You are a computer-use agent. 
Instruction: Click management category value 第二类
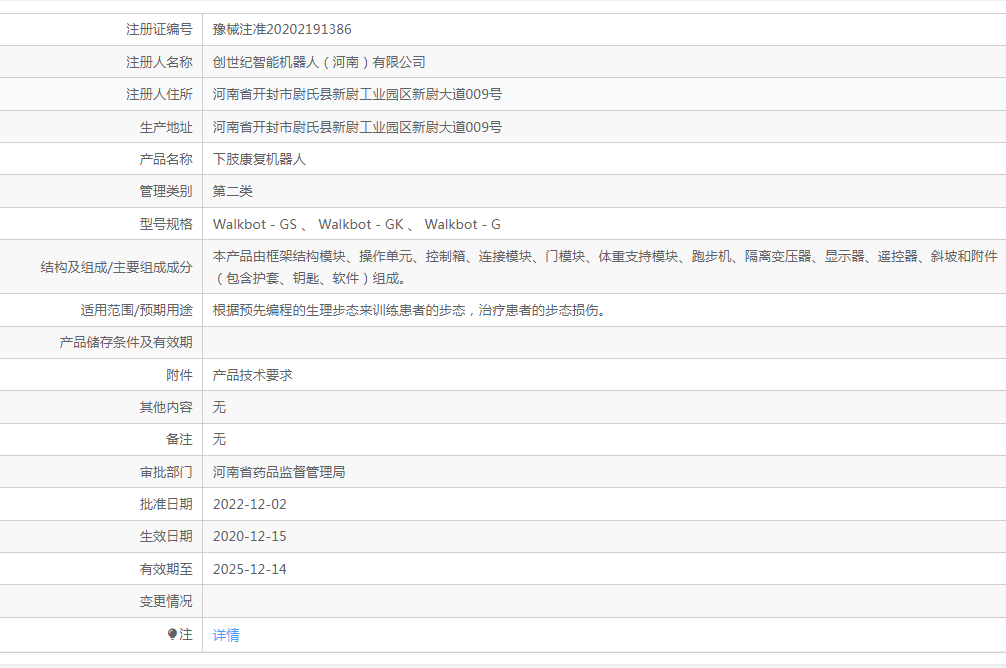pyautogui.click(x=232, y=191)
